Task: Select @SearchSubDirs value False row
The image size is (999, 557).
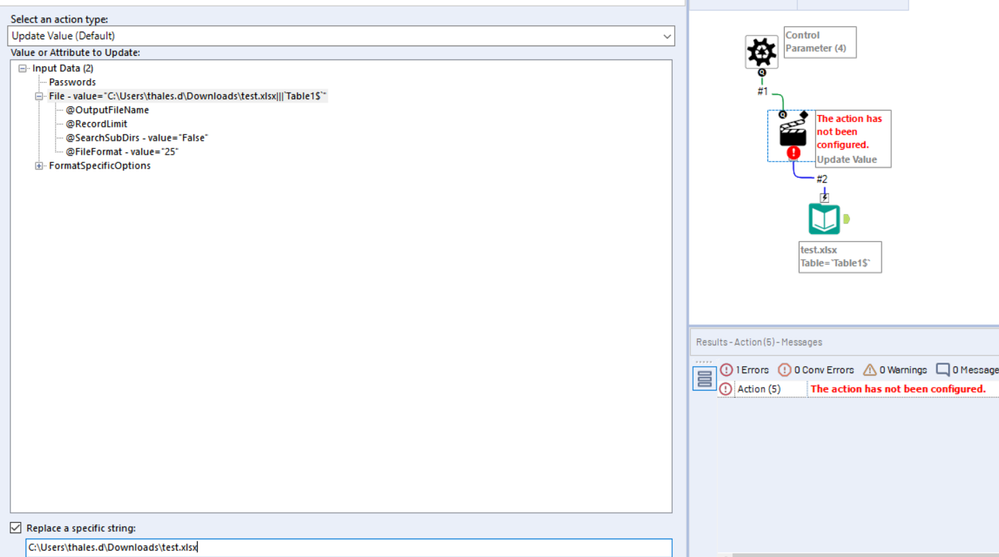Action: [x=136, y=138]
